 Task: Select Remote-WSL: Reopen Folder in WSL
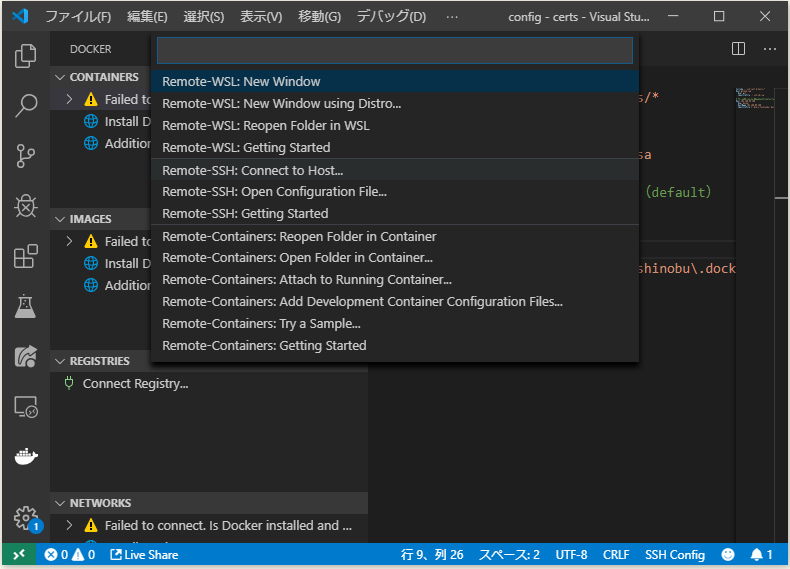click(395, 125)
